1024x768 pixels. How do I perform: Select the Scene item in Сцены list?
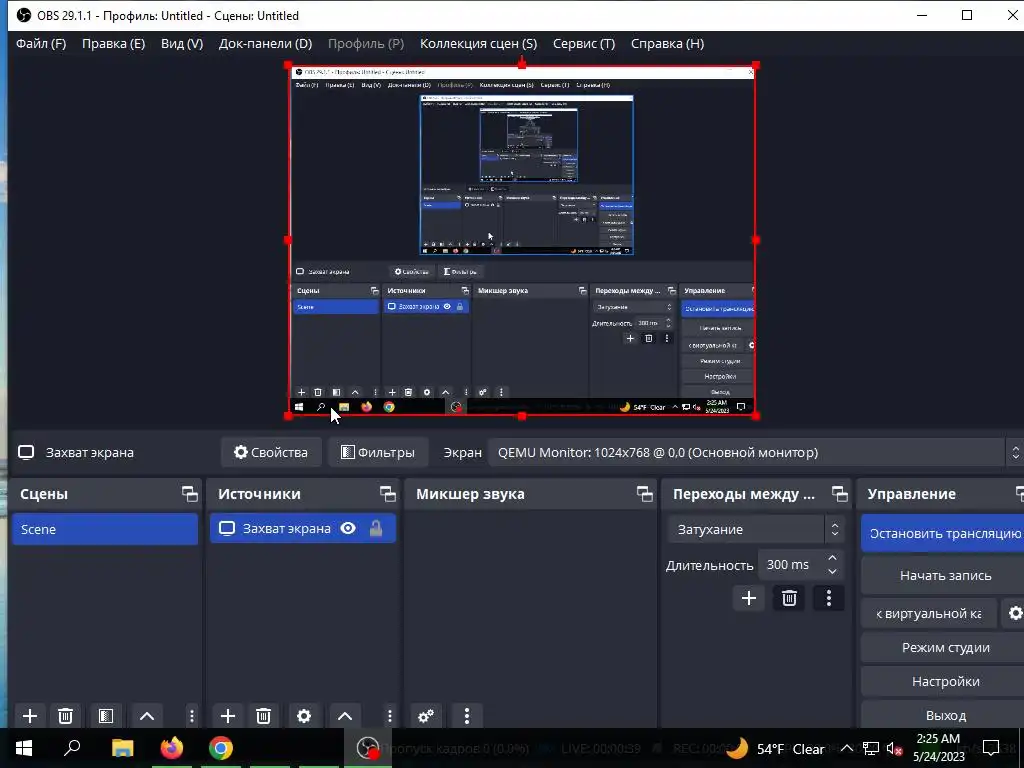coord(105,529)
